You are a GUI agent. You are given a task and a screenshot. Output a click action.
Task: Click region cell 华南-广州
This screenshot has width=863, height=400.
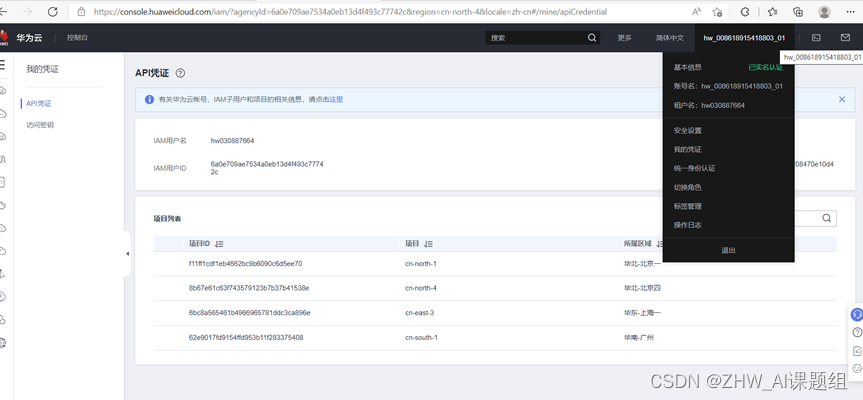pyautogui.click(x=639, y=337)
